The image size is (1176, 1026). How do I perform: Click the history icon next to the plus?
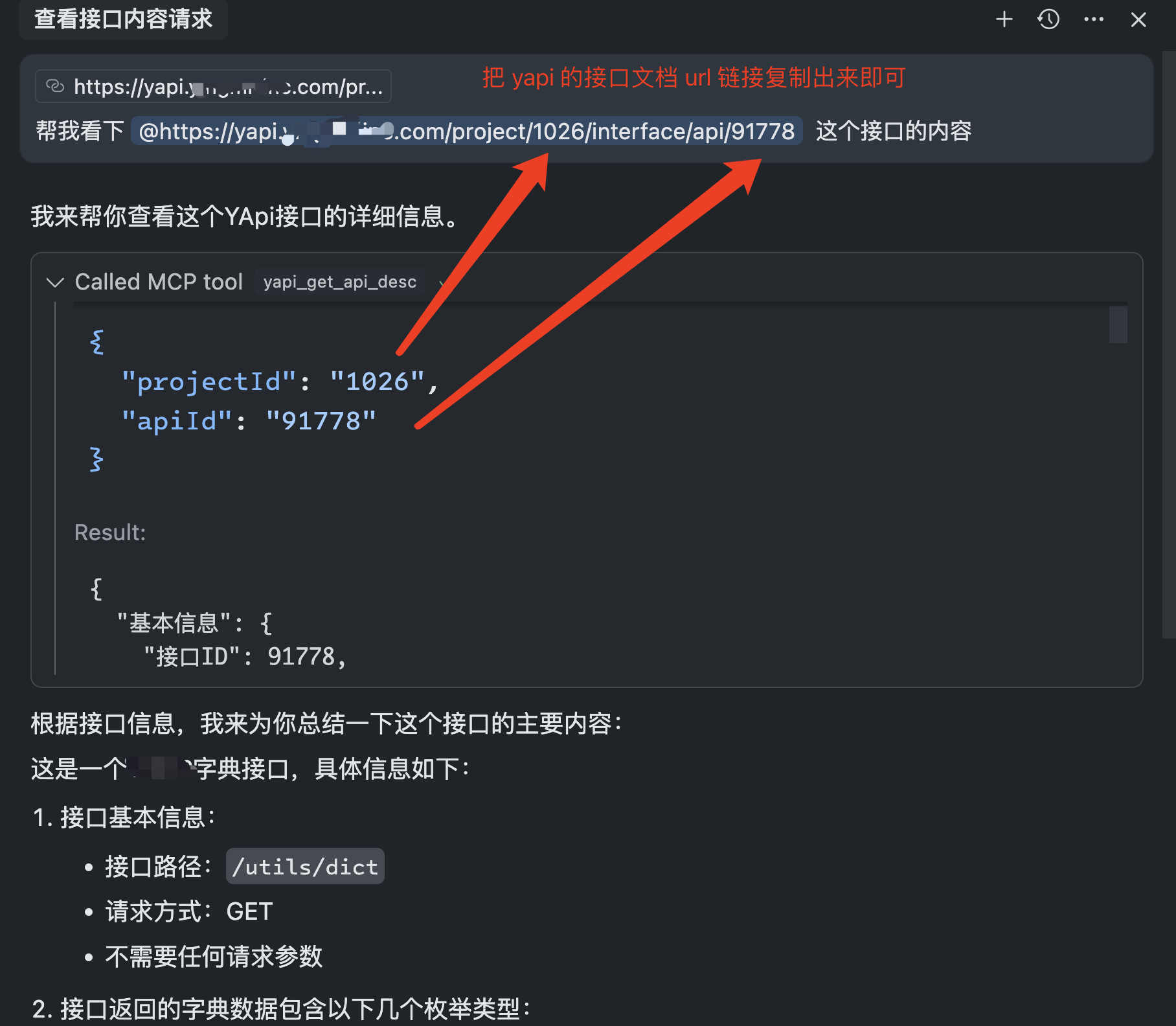[x=1049, y=19]
